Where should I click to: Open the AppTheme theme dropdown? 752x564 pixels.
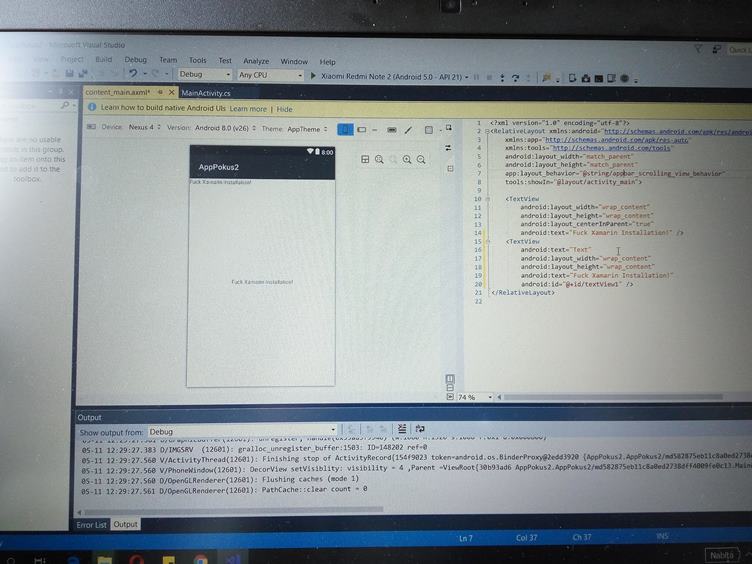[x=307, y=129]
